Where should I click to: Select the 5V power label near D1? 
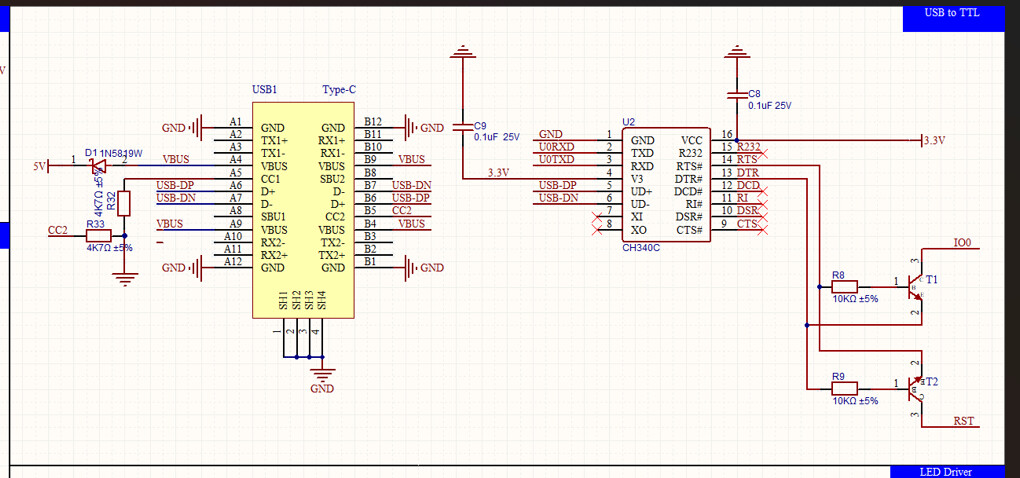coord(40,166)
